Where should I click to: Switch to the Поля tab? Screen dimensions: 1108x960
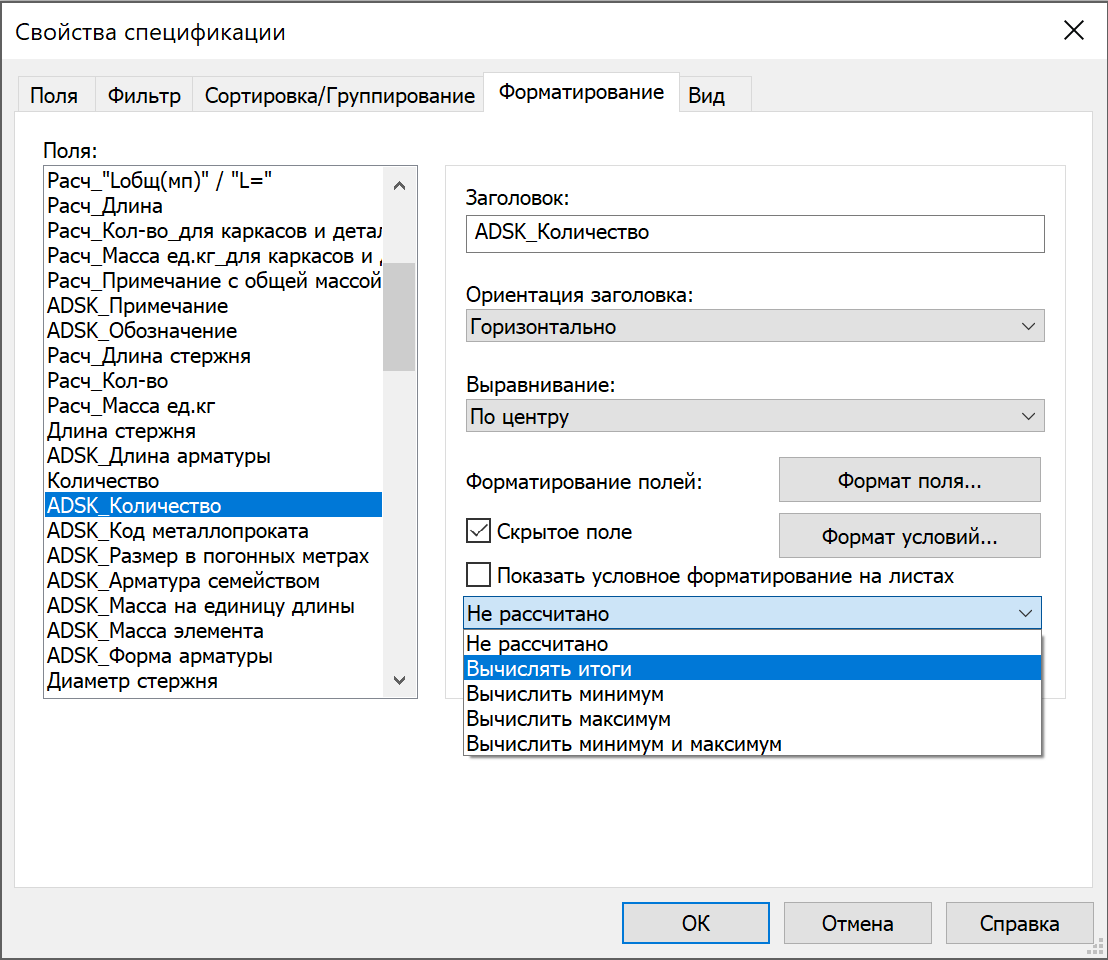click(54, 96)
